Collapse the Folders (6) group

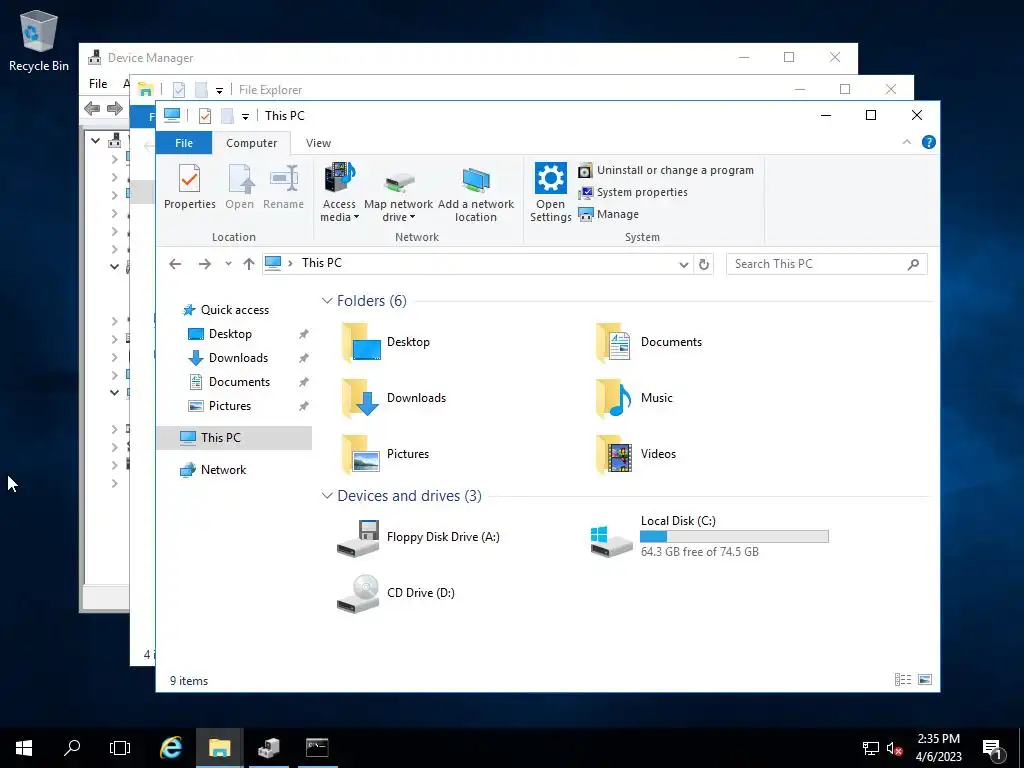[327, 300]
